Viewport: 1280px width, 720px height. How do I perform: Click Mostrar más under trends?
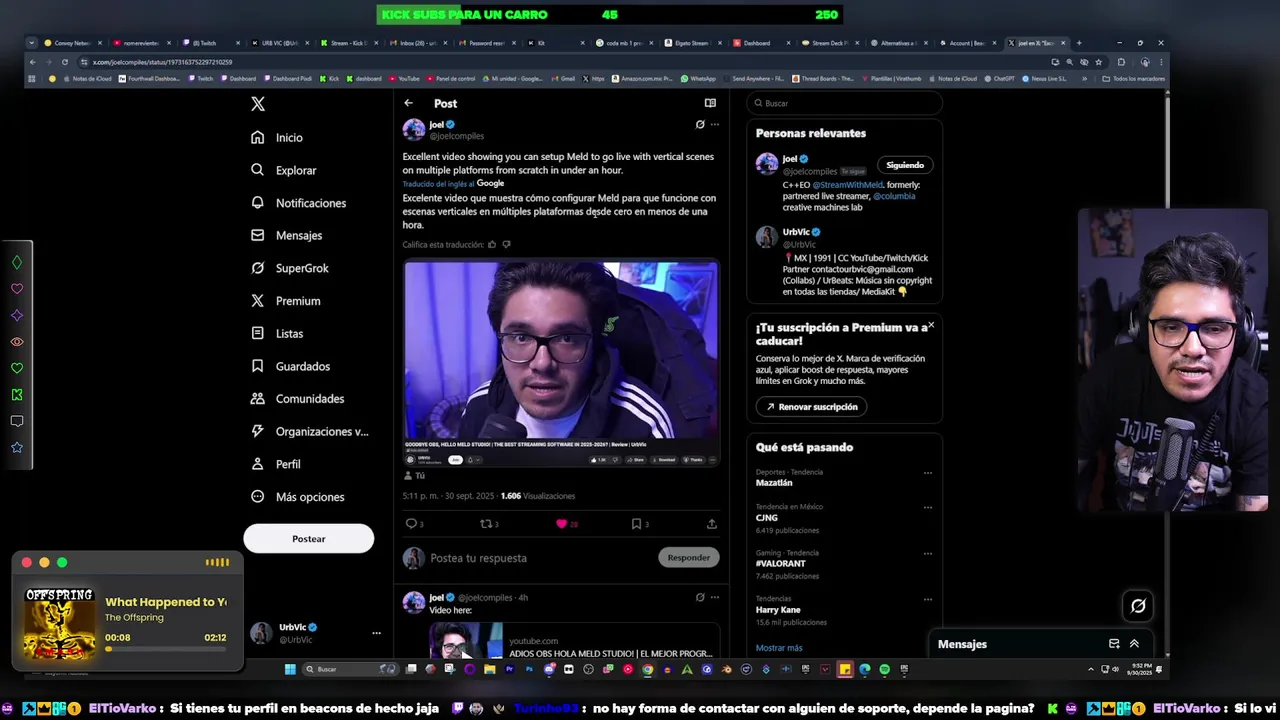779,648
